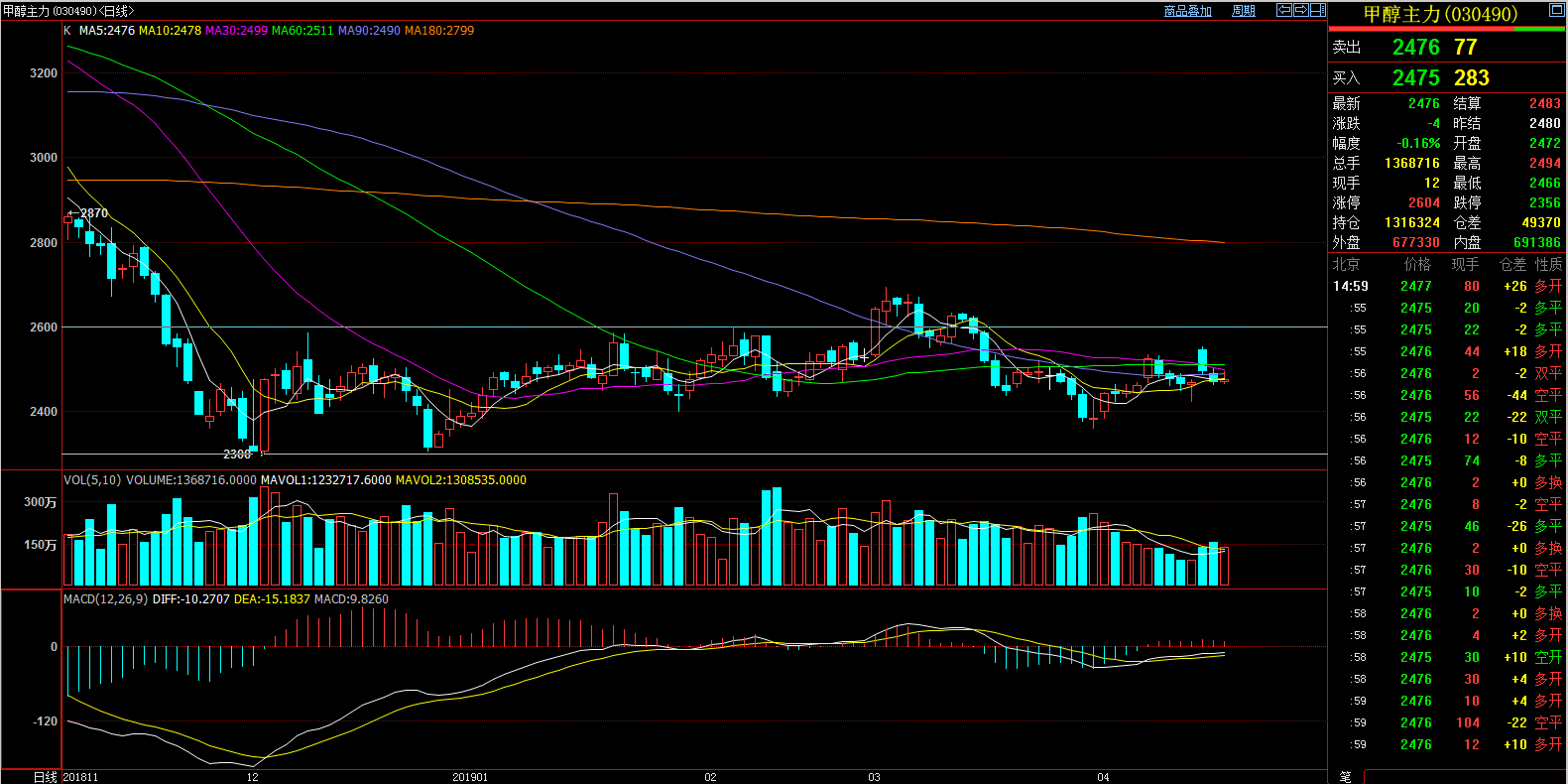Click the 最低 value 2466
The height and width of the screenshot is (784, 1568).
1545,183
